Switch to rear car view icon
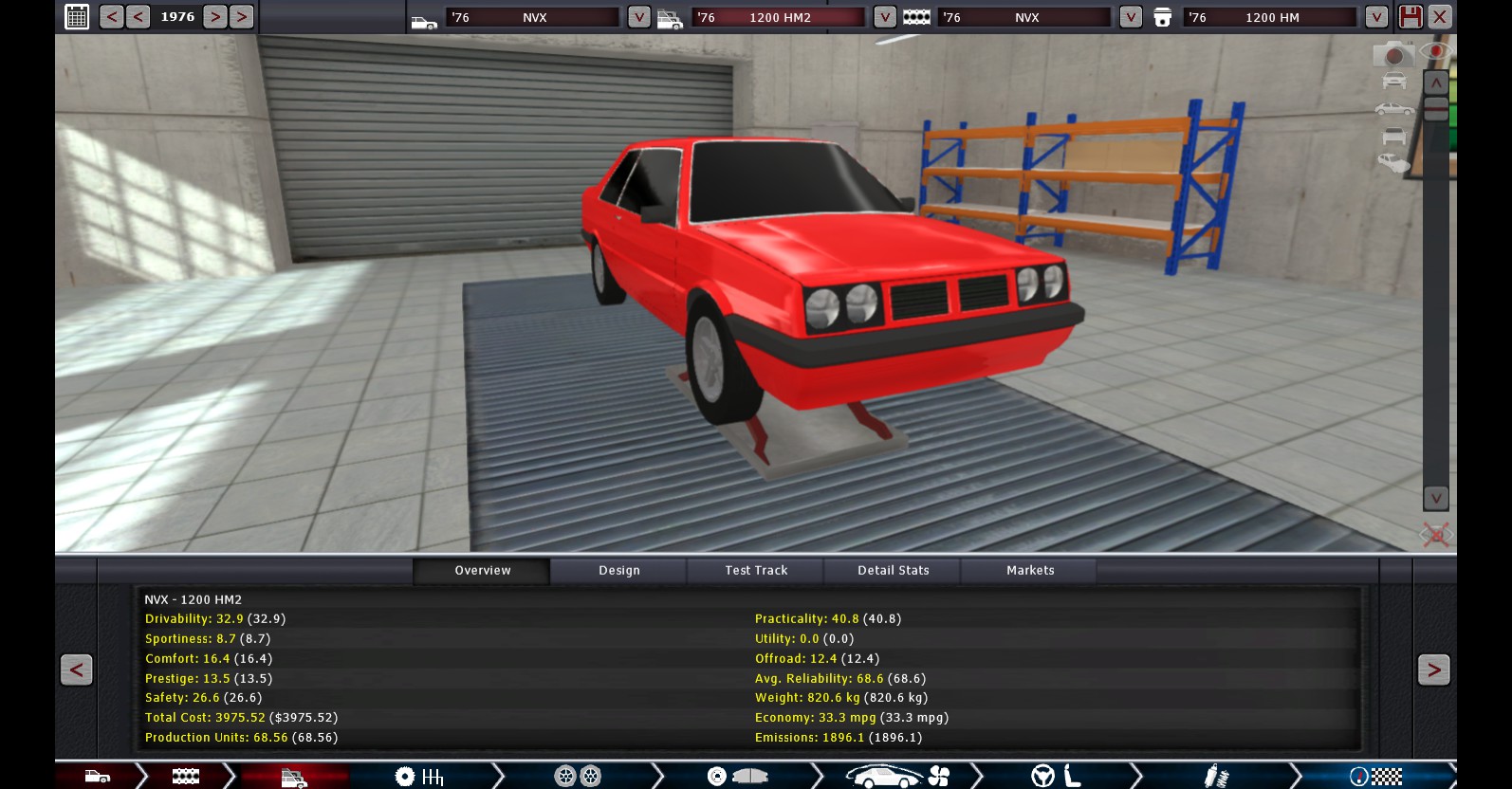 point(1394,136)
